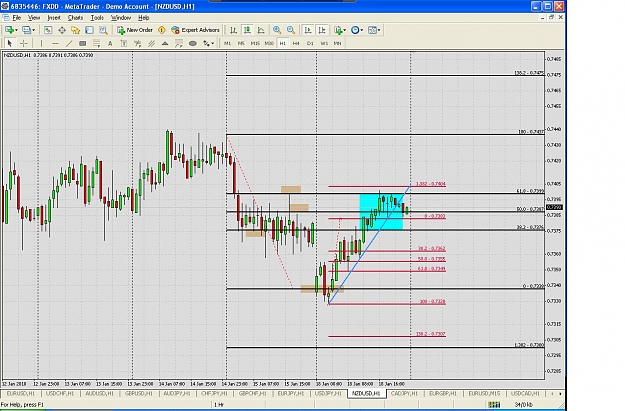The width and height of the screenshot is (625, 411).
Task: Select the Text tool A icon
Action: (110, 43)
